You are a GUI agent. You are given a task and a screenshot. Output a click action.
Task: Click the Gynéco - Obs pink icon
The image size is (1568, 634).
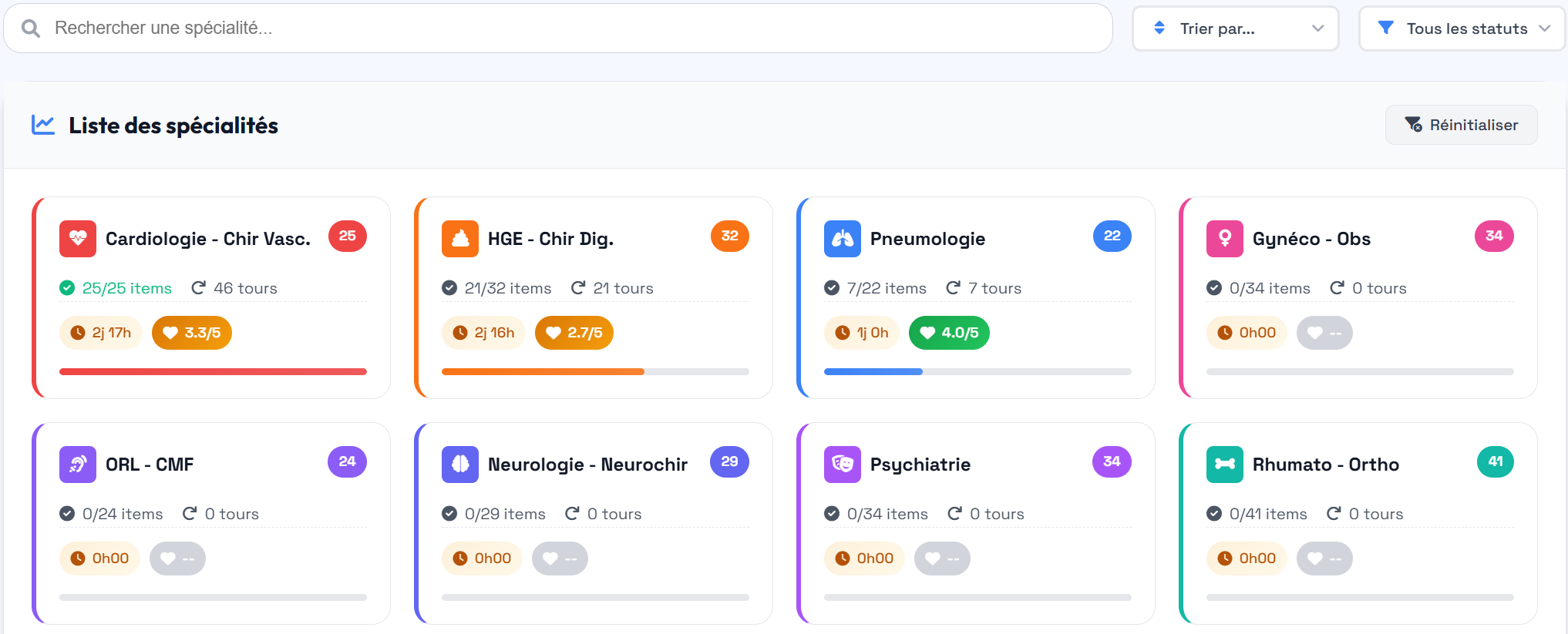[1224, 239]
